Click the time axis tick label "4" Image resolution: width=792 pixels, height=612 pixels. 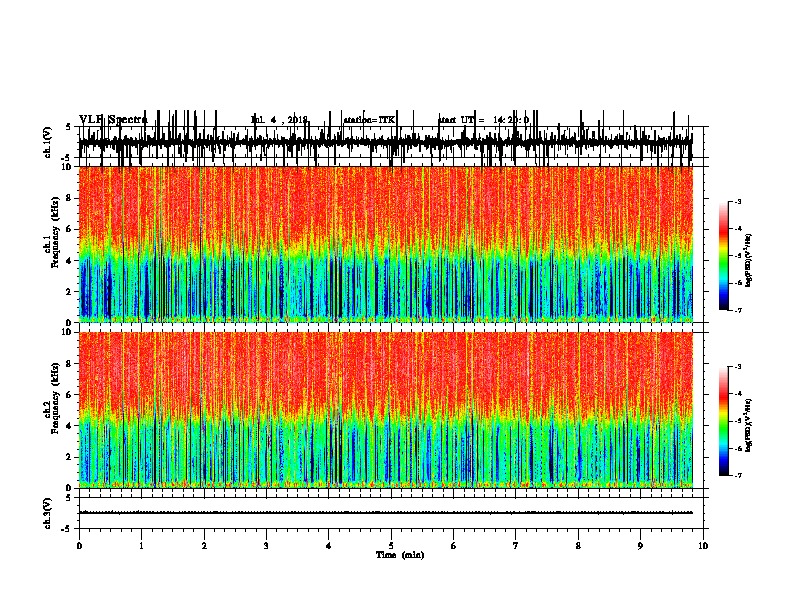(329, 546)
